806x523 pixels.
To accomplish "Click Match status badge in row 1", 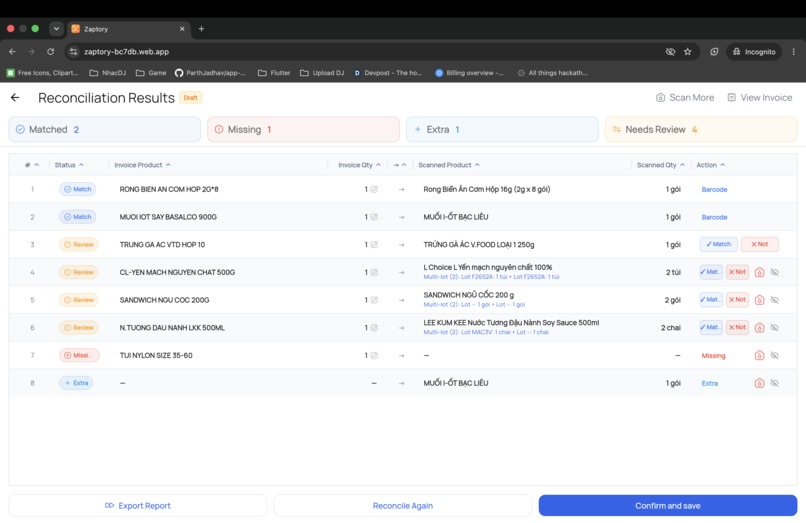I will click(78, 189).
